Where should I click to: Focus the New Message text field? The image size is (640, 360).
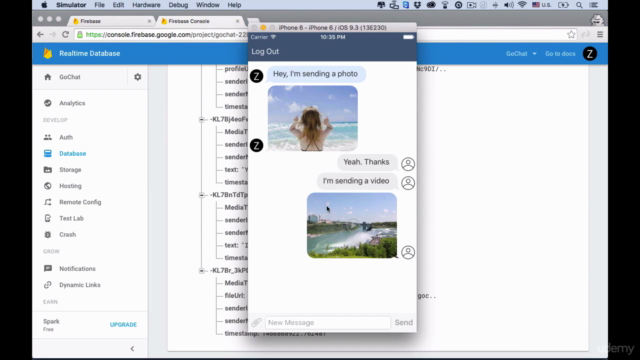(328, 322)
